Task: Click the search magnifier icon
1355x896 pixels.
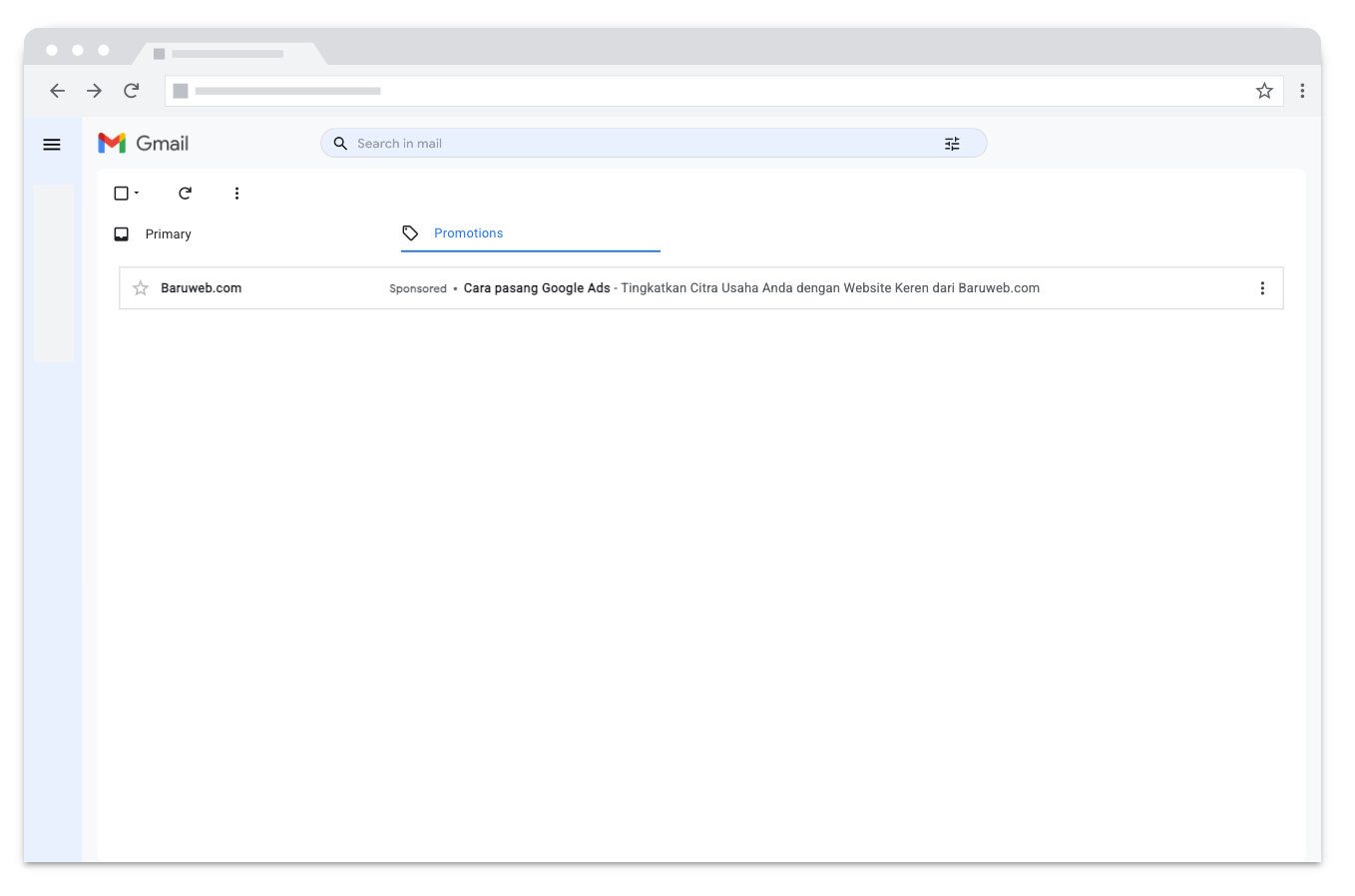Action: (x=340, y=144)
